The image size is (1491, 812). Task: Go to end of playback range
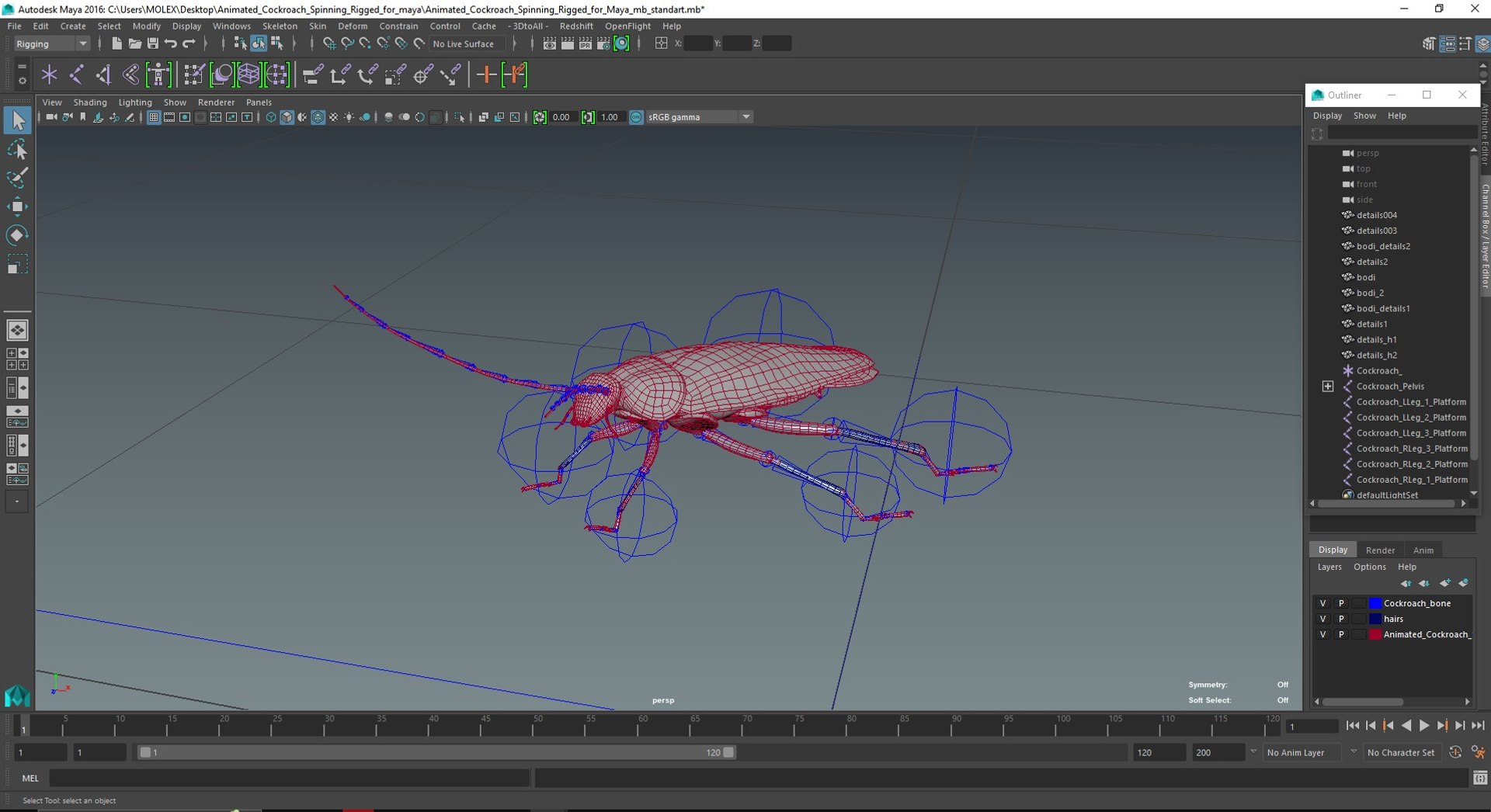coord(1478,726)
